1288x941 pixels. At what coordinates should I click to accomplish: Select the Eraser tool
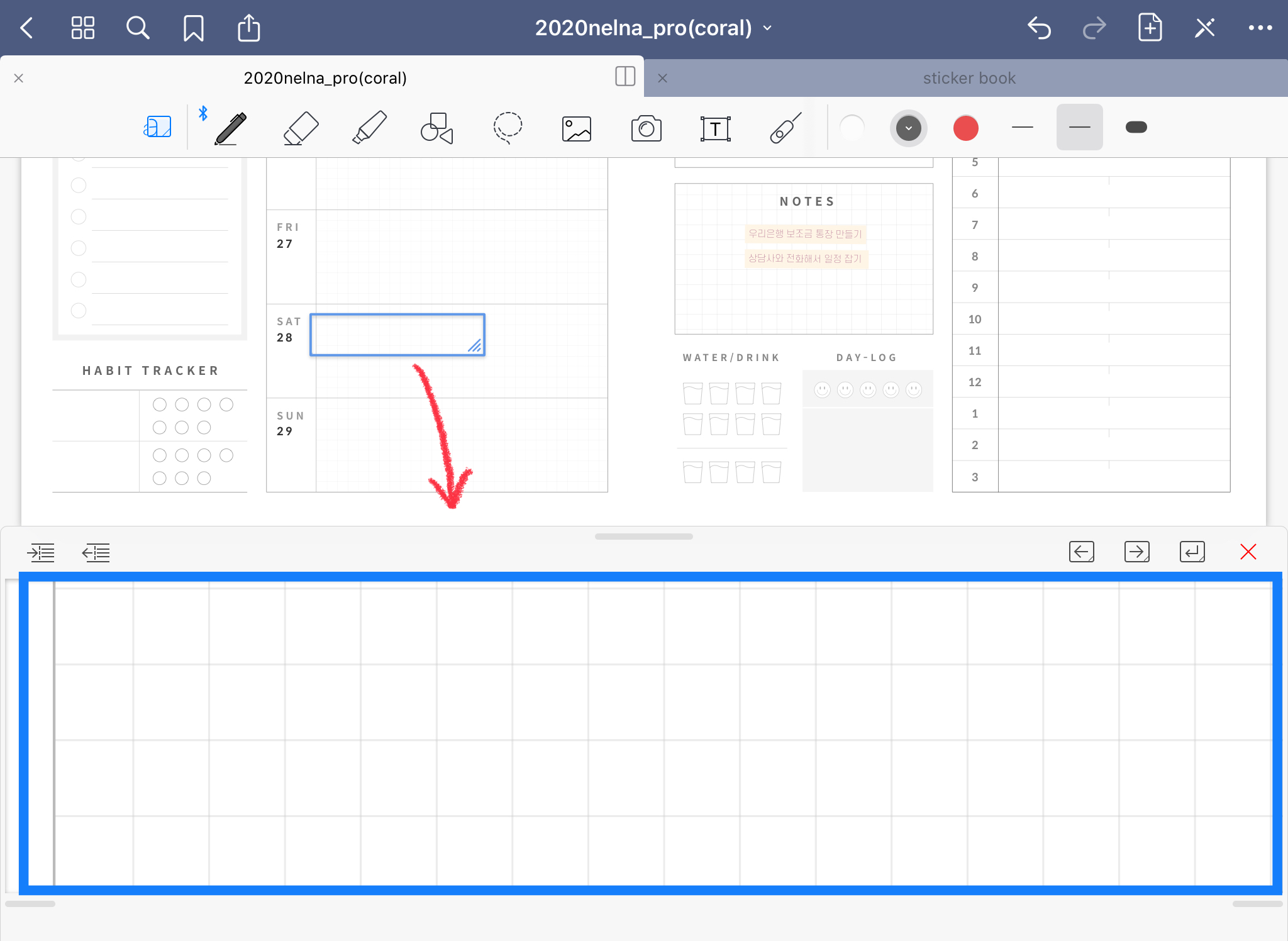point(301,128)
